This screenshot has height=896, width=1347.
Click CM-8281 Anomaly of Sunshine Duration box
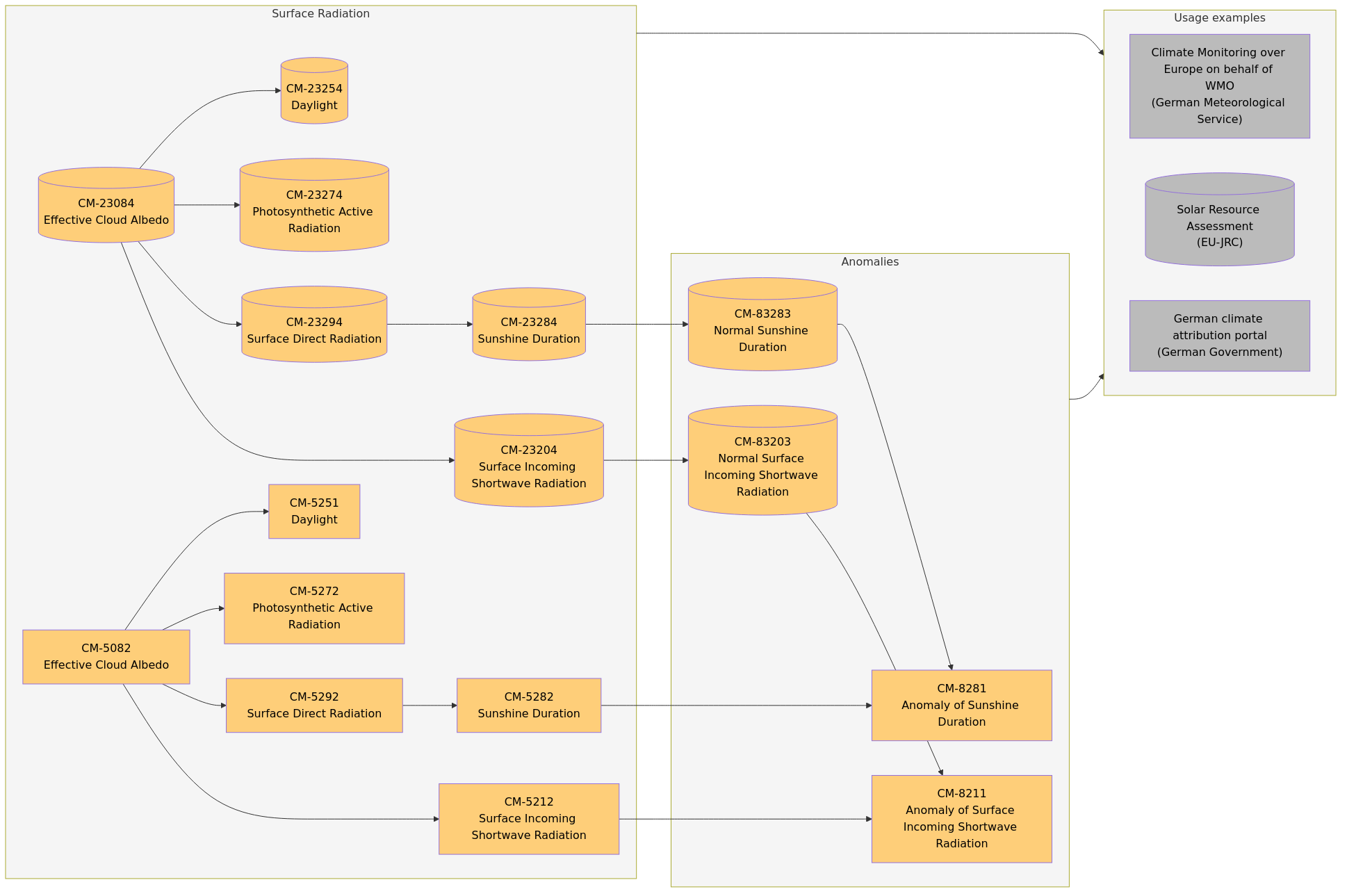pyautogui.click(x=961, y=706)
